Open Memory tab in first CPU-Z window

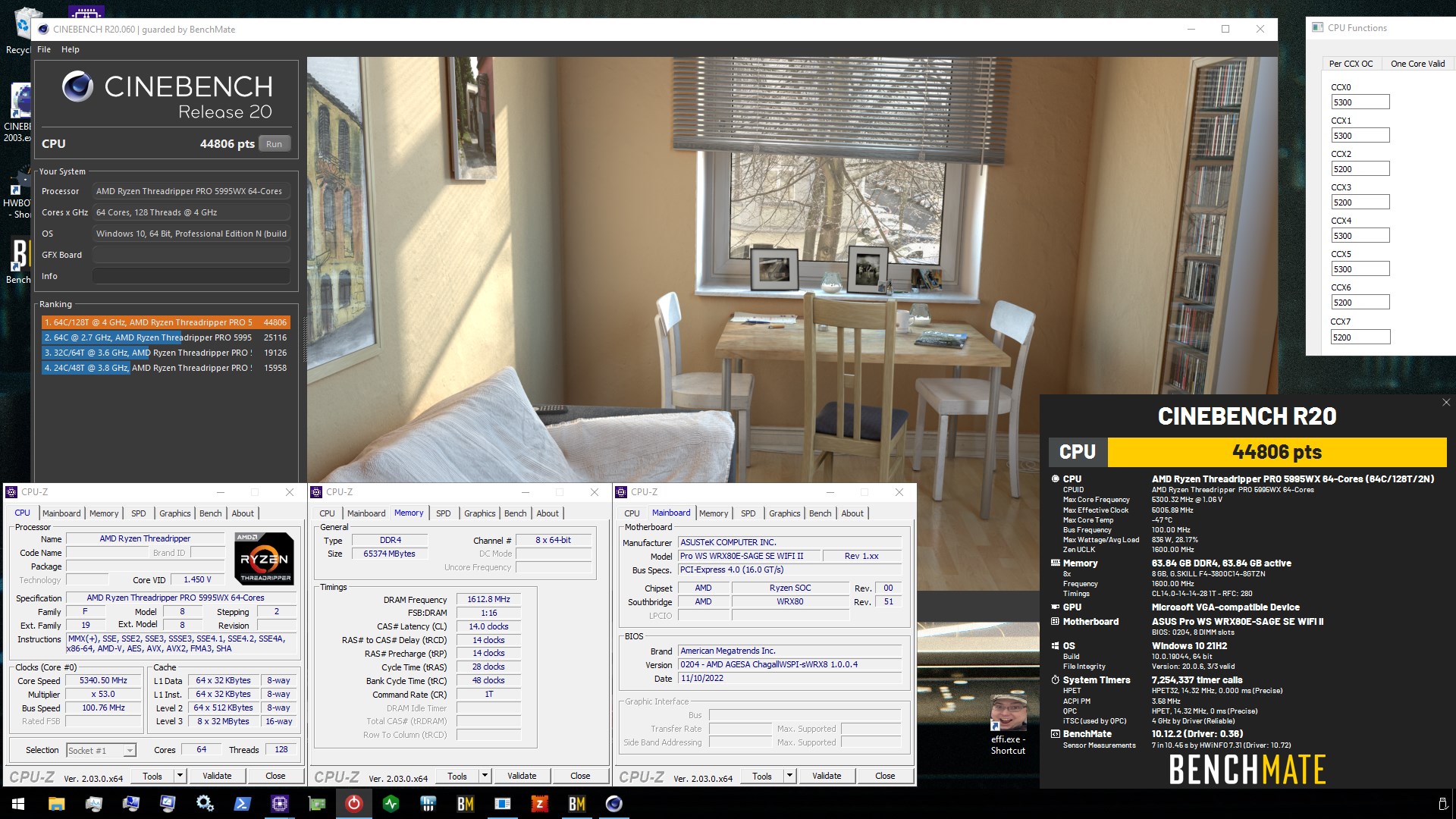[x=104, y=513]
